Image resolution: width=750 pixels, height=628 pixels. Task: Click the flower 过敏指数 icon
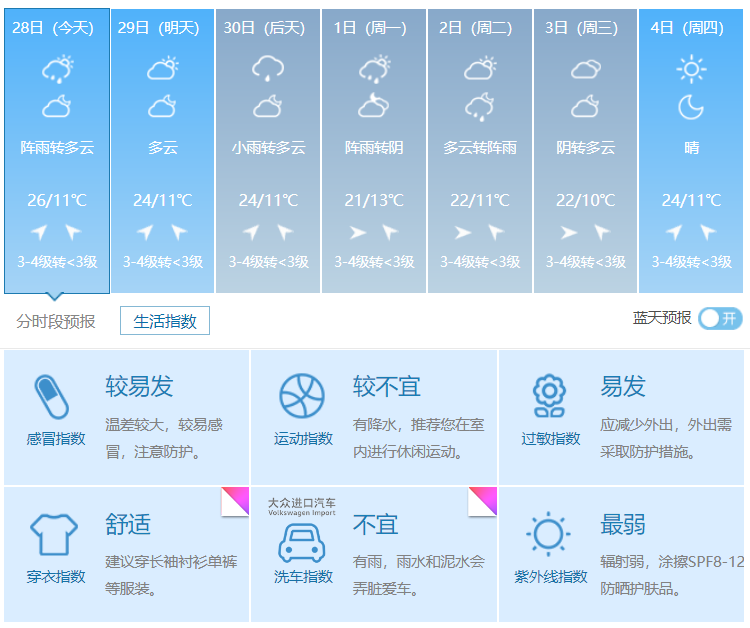(550, 396)
